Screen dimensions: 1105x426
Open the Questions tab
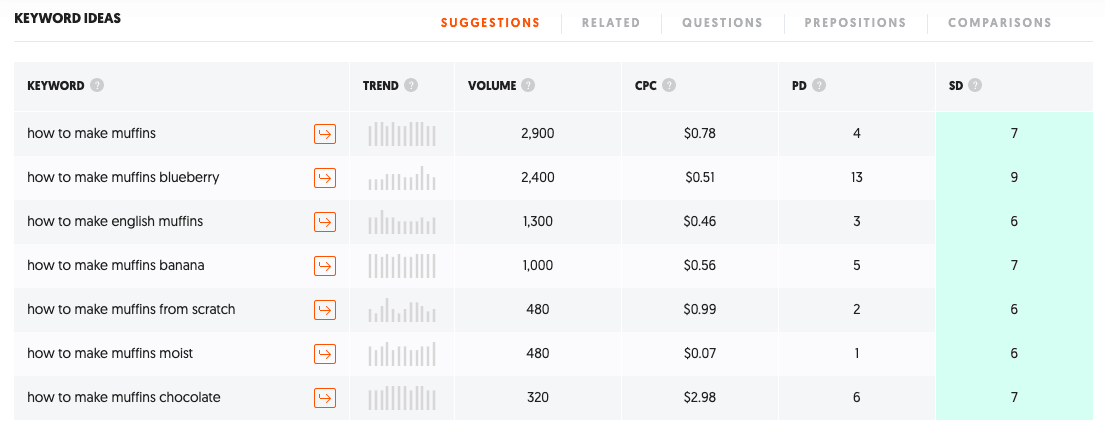coord(722,23)
